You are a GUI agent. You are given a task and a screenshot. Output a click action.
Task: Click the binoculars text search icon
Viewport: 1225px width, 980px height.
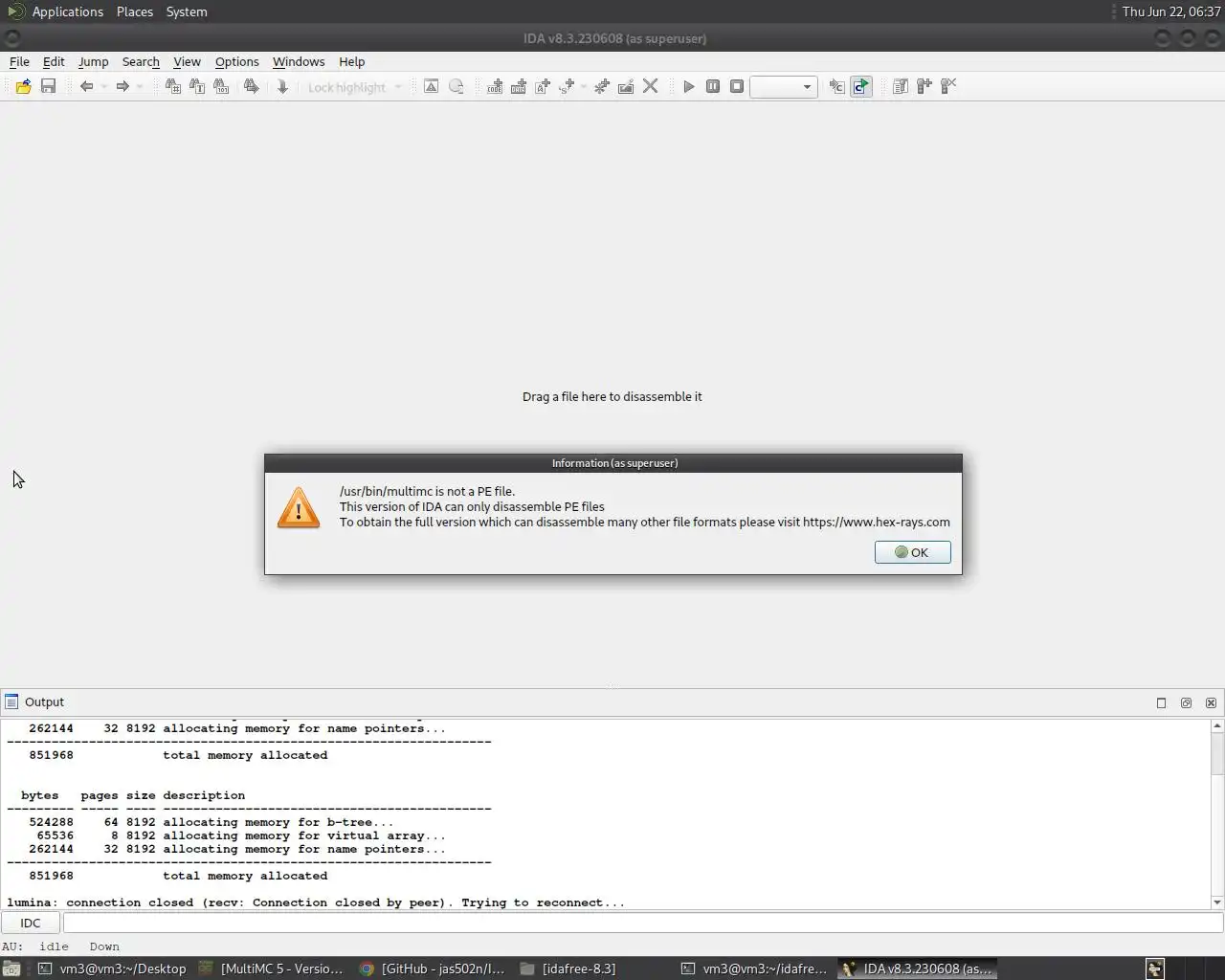point(197,86)
